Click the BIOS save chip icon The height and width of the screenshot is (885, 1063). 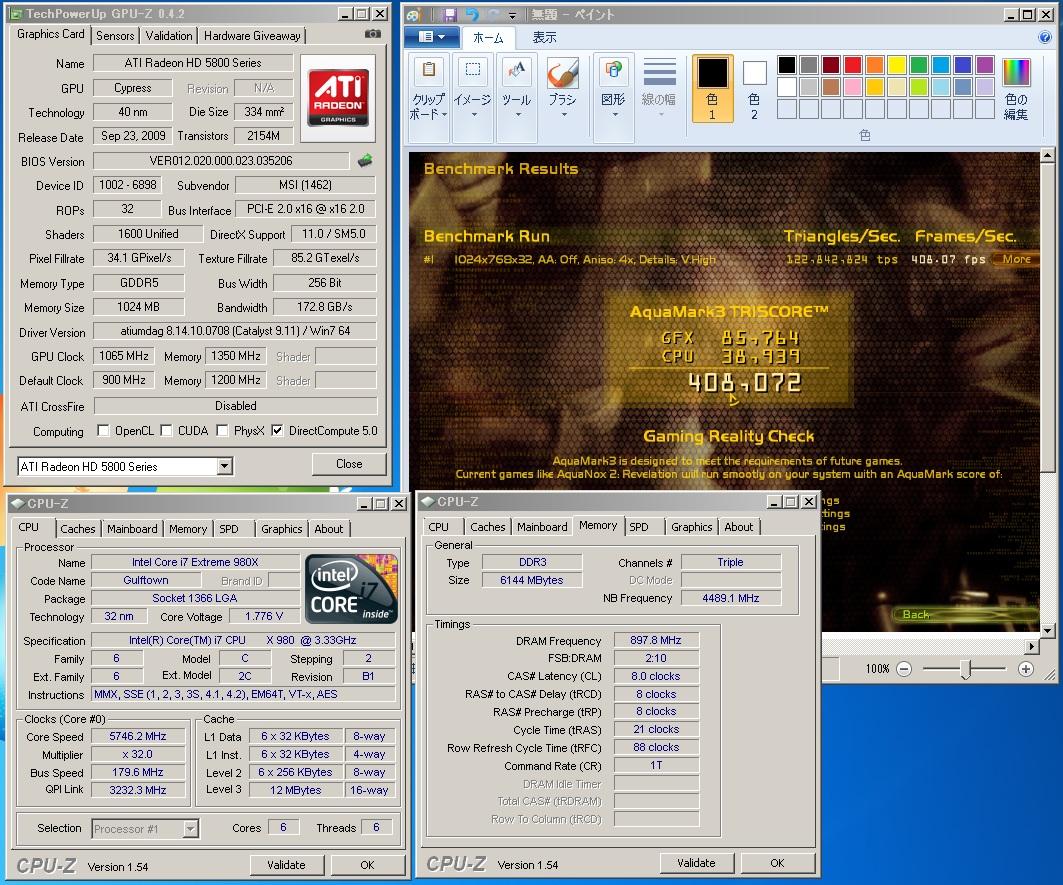(365, 161)
